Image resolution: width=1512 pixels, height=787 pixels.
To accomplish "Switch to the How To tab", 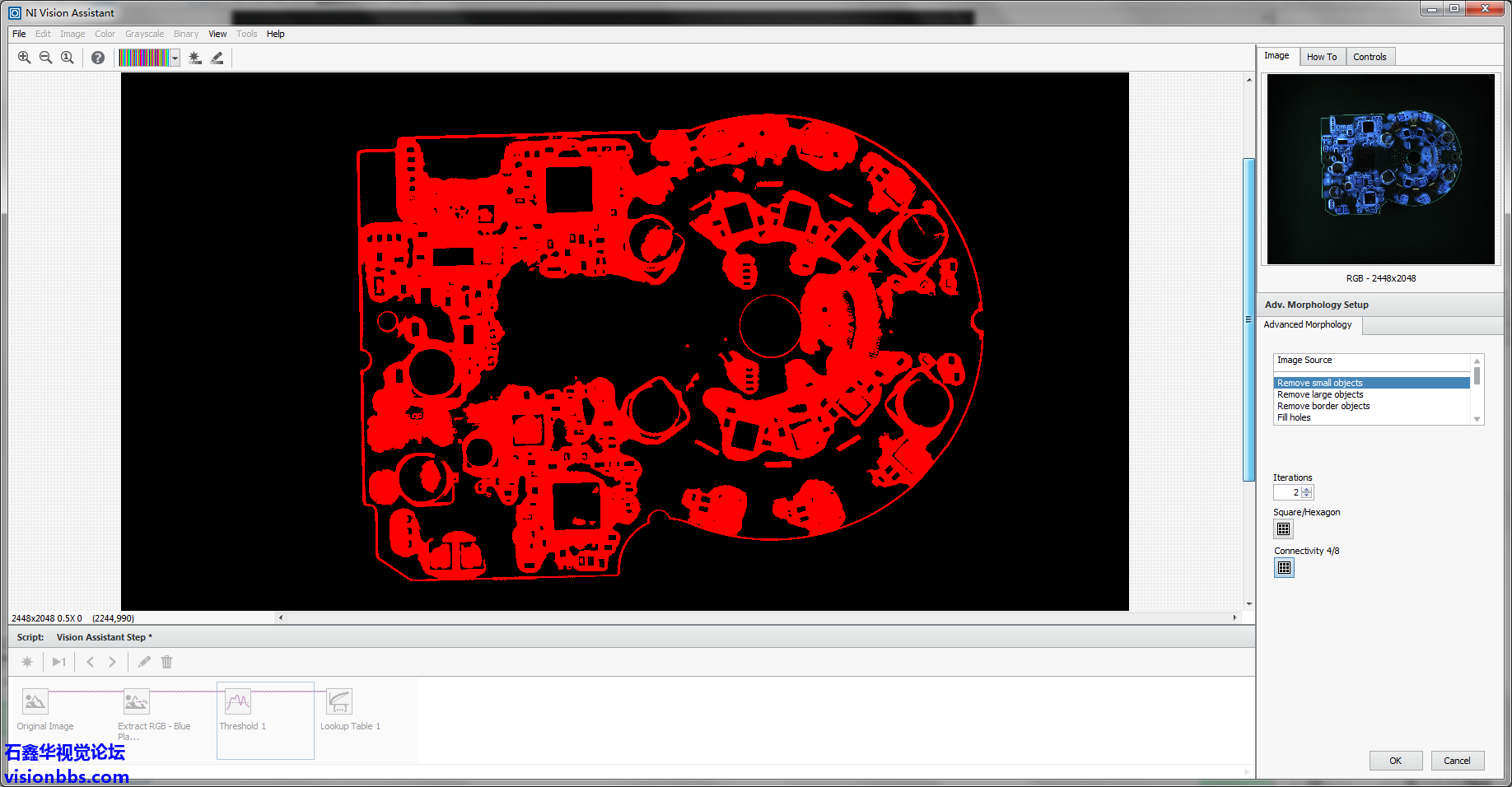I will [x=1322, y=57].
